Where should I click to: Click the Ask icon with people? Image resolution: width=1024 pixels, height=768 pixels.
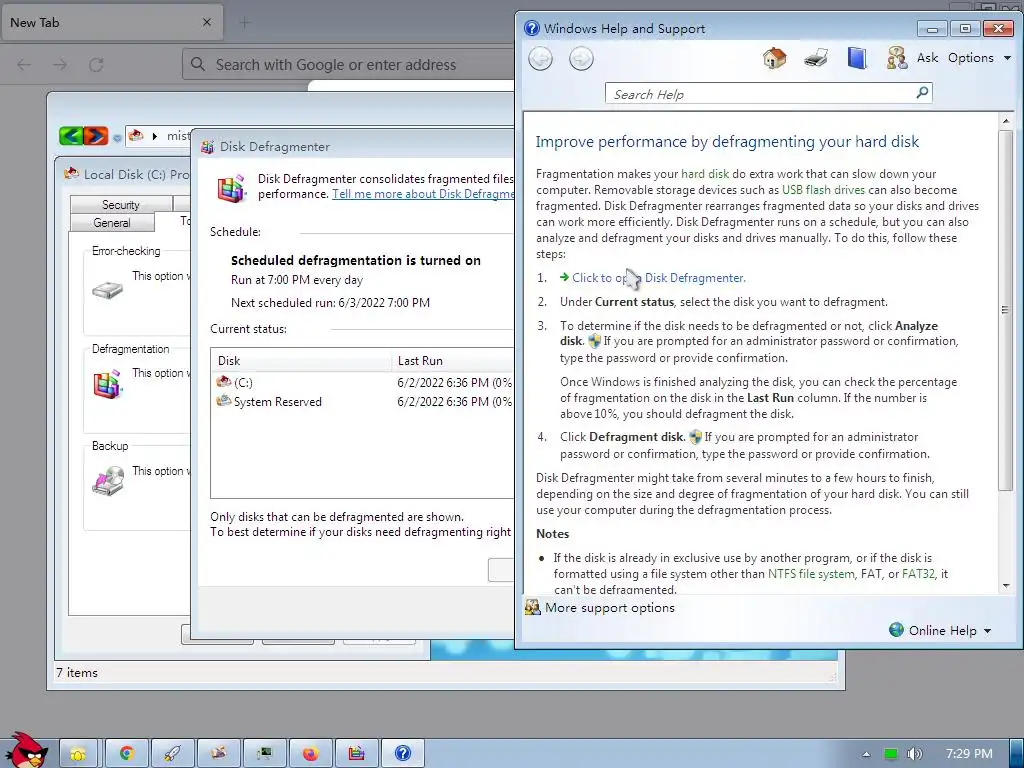coord(897,58)
